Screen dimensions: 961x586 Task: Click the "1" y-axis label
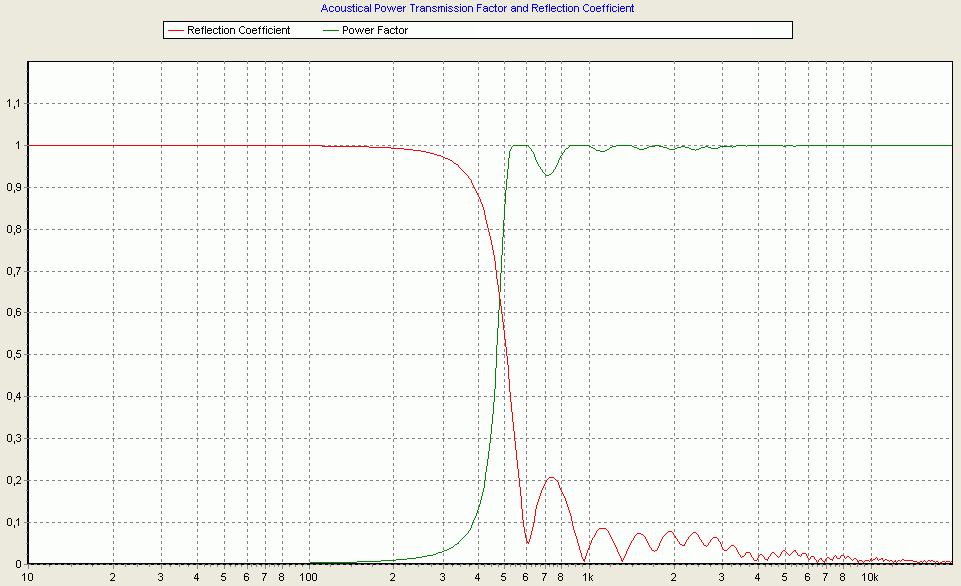coord(18,145)
